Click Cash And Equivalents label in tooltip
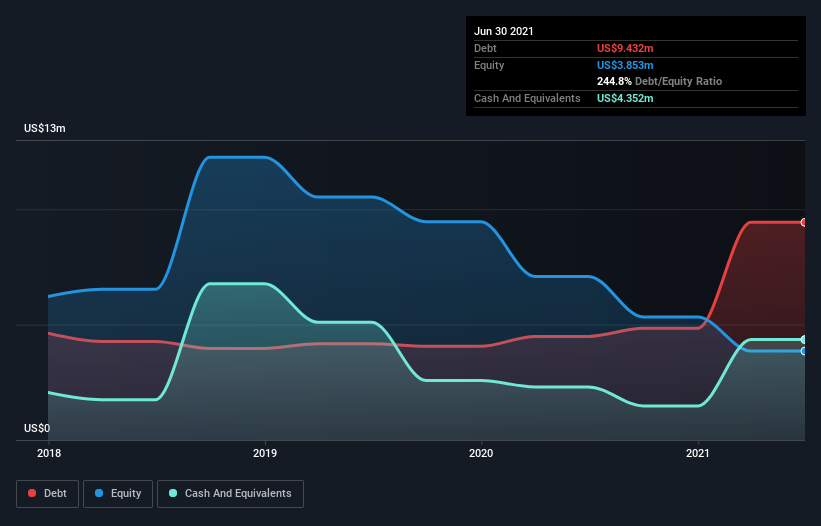The height and width of the screenshot is (526, 821). coord(527,98)
